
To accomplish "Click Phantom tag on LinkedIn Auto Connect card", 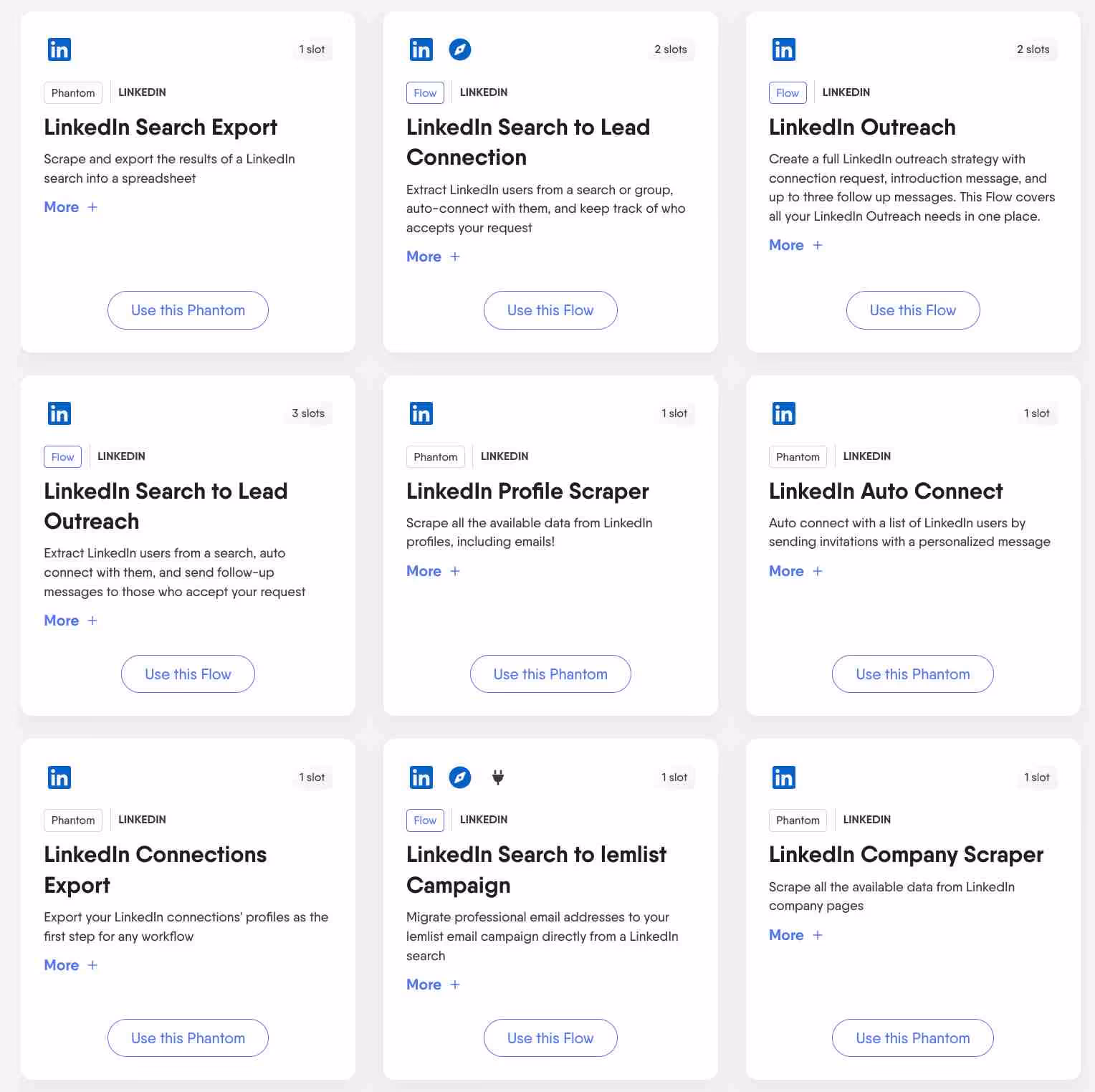I will click(x=798, y=457).
